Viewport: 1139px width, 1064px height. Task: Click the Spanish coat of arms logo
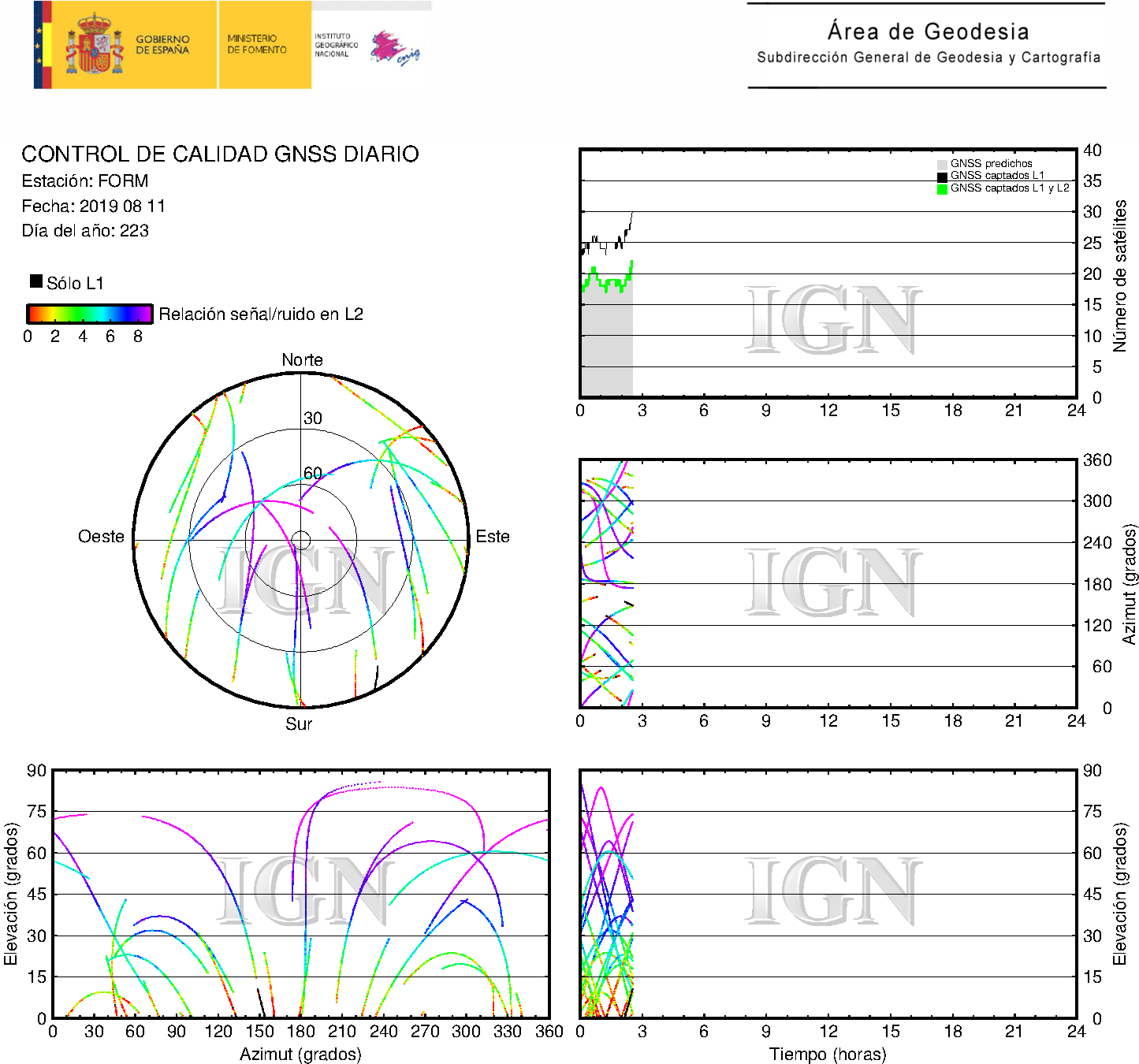click(94, 45)
